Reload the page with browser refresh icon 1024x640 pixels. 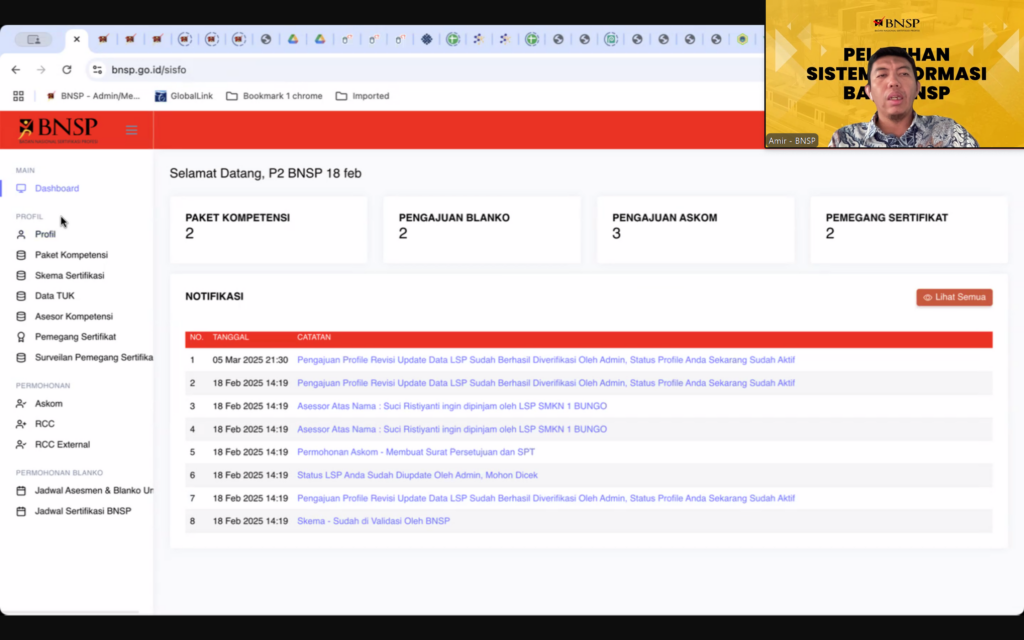point(67,70)
